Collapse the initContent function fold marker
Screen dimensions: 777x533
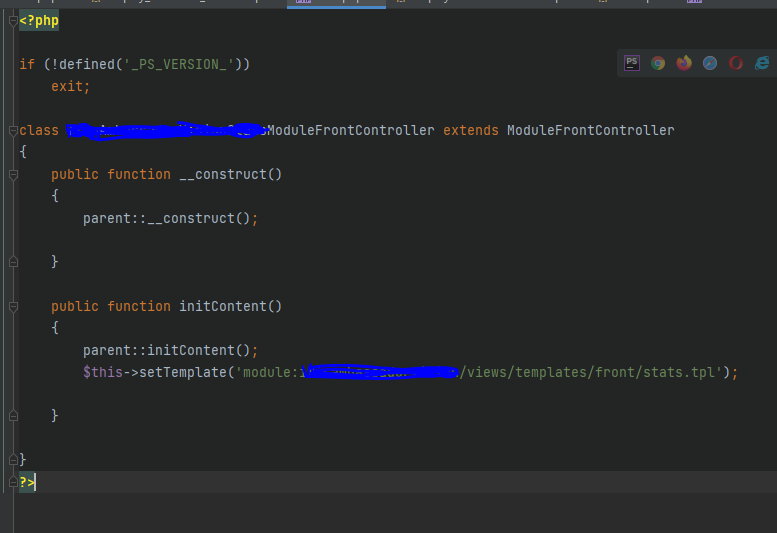(x=13, y=307)
